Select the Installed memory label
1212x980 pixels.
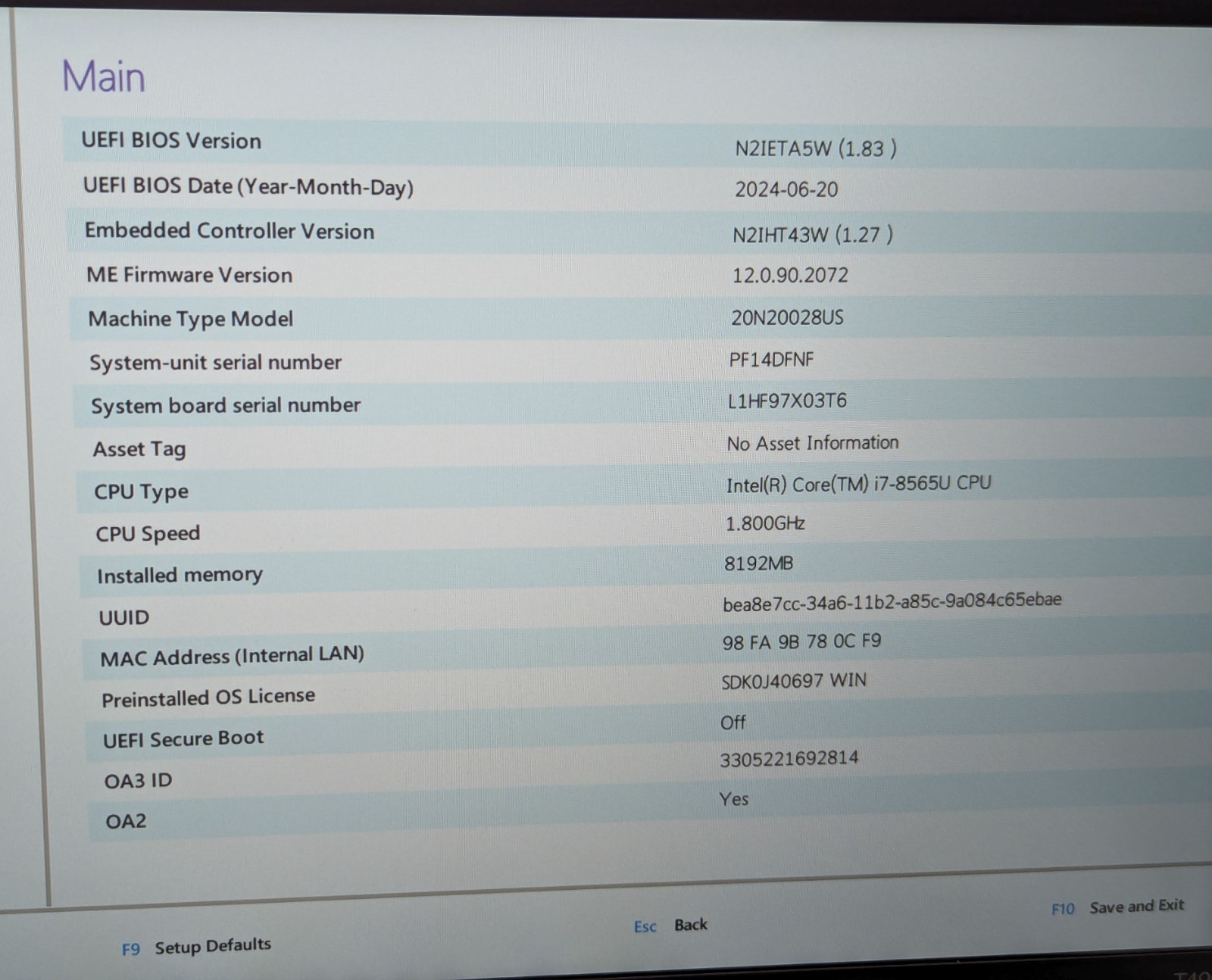point(180,576)
